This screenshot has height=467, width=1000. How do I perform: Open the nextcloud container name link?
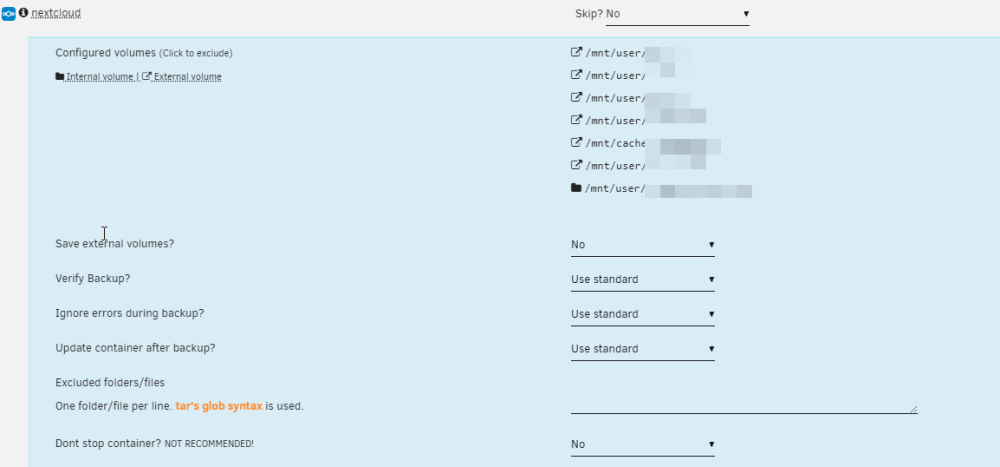56,13
